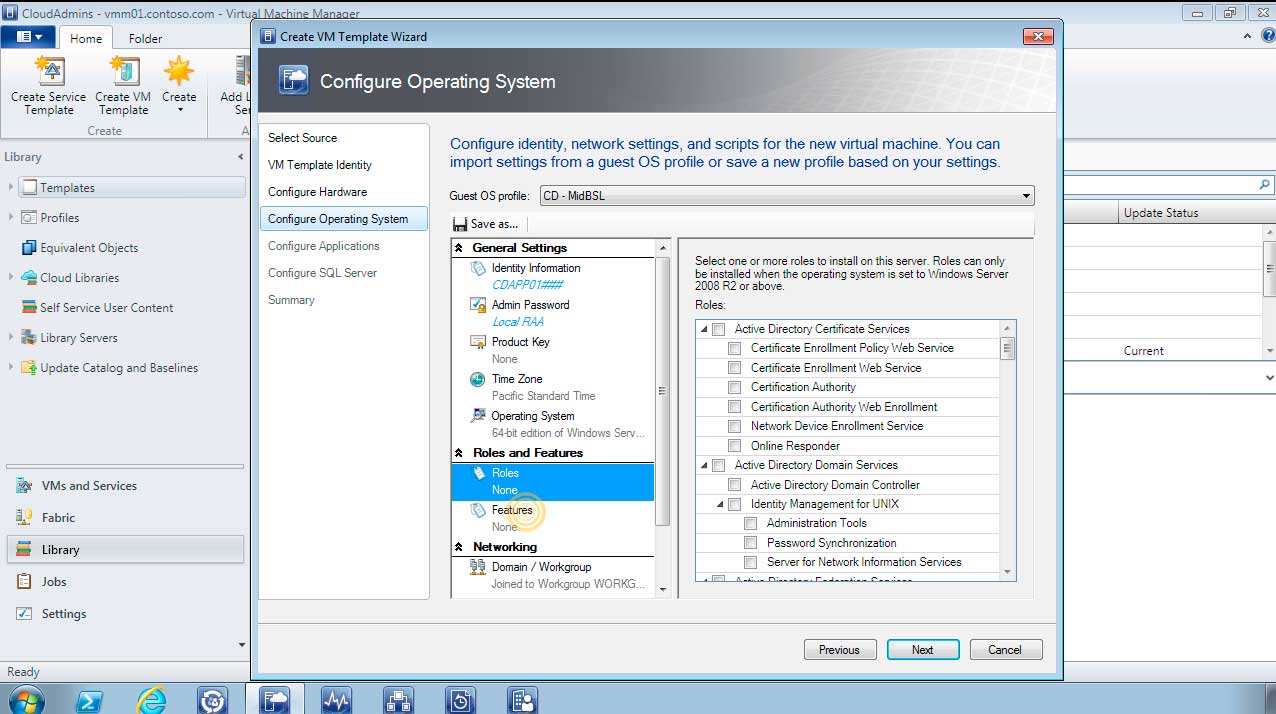Jump to the Summary wizard step
Viewport: 1276px width, 714px height.
291,300
